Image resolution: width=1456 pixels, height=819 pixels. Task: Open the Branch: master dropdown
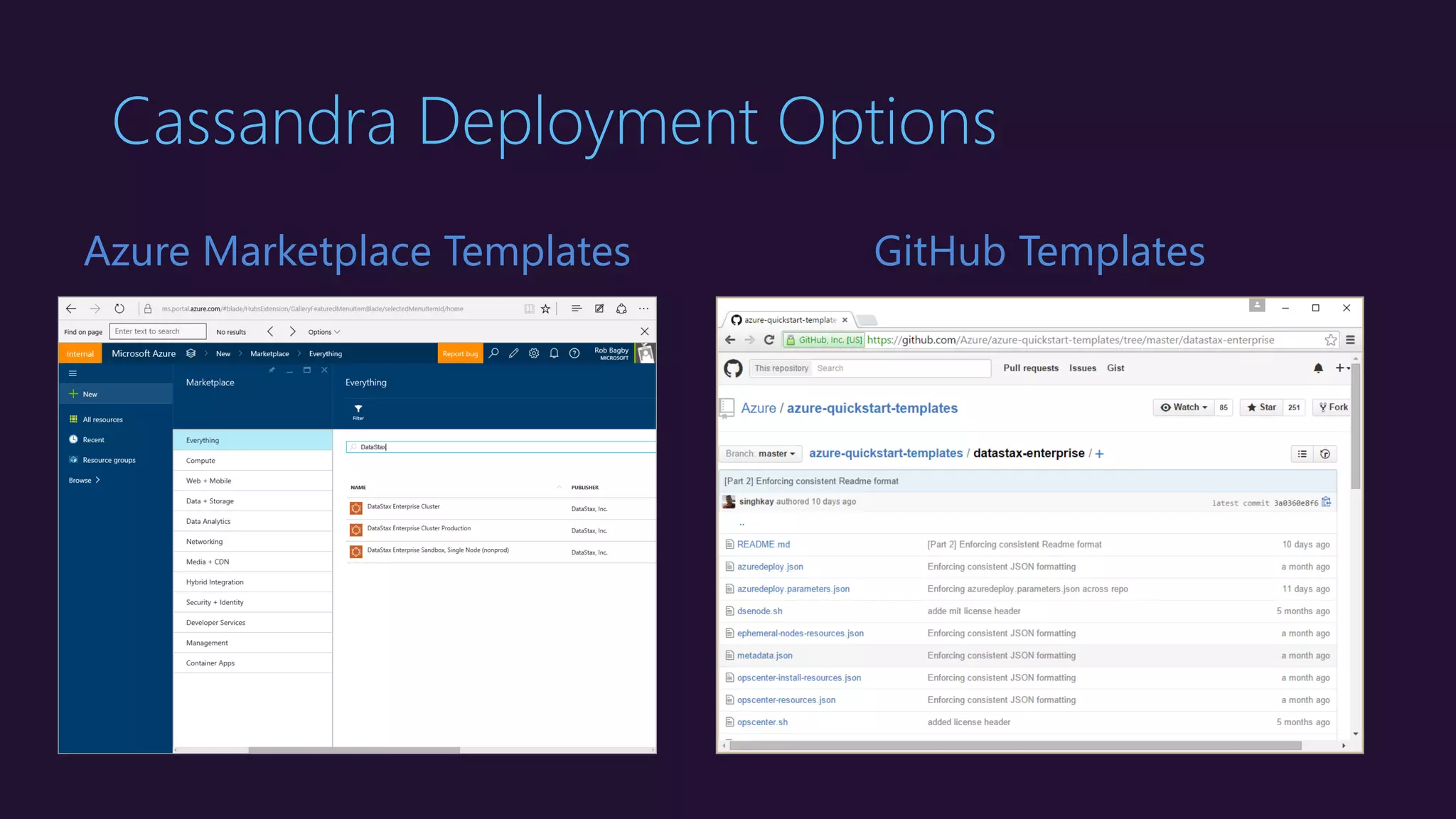[761, 454]
